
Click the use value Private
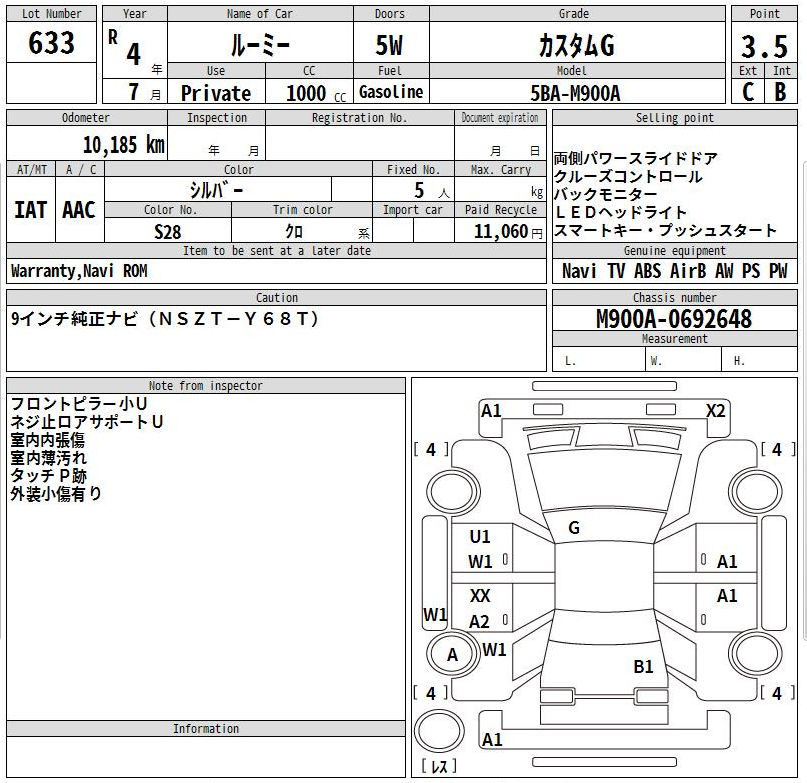point(216,93)
